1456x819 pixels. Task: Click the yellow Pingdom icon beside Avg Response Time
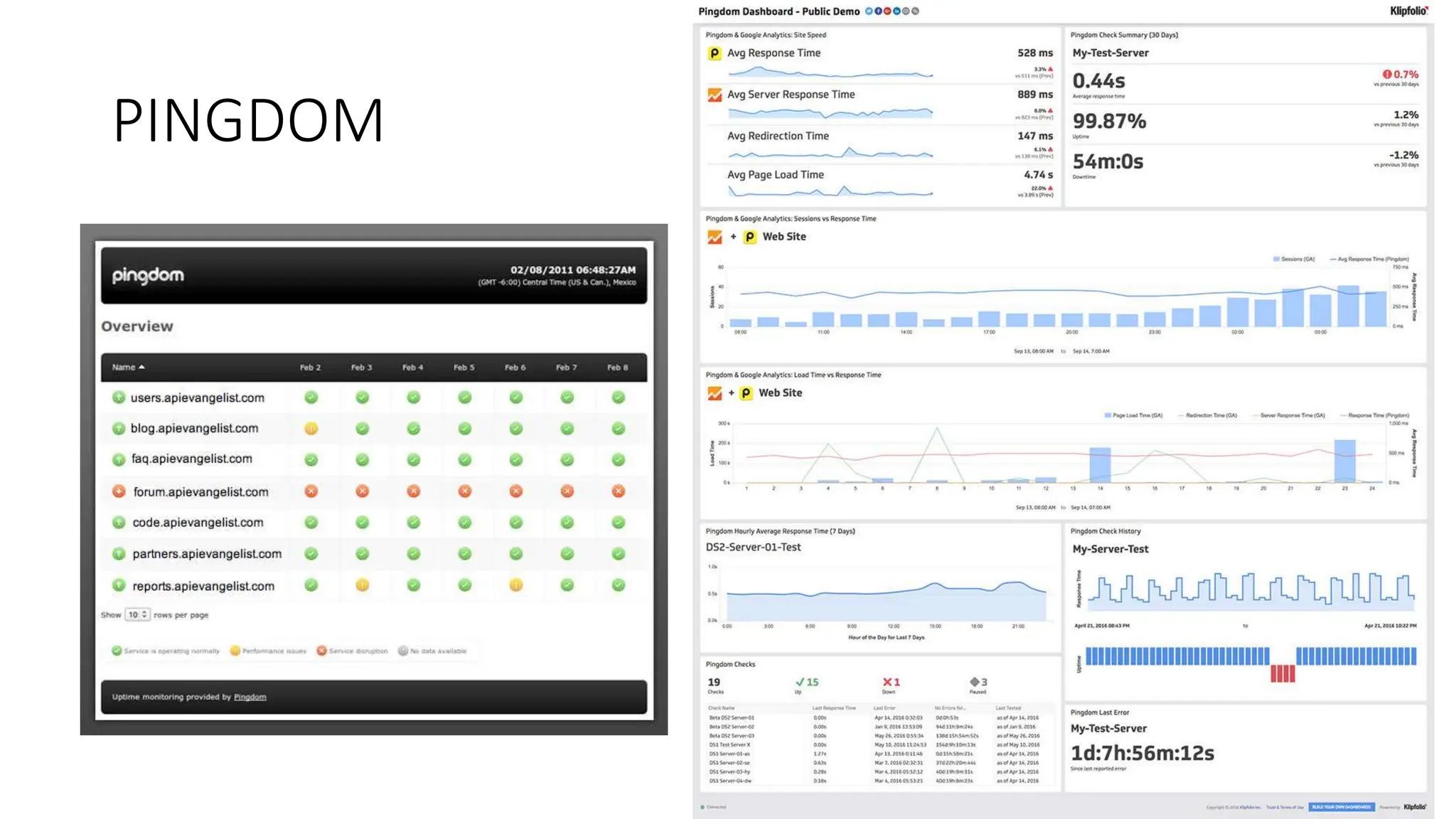pos(714,53)
